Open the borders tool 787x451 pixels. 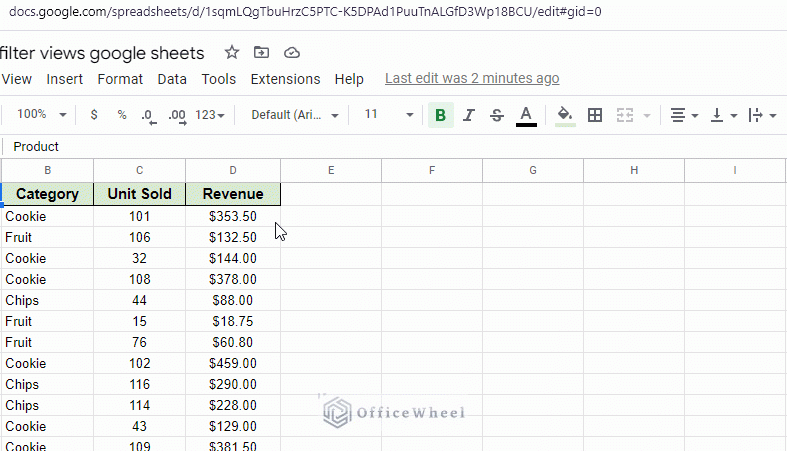click(595, 115)
